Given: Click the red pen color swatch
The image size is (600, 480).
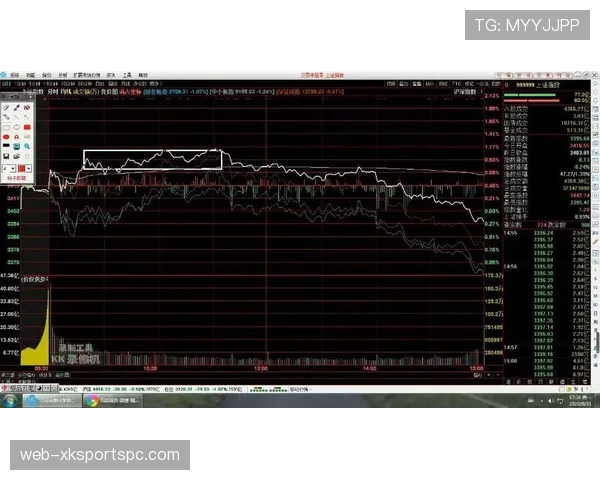Looking at the screenshot, I should [x=21, y=168].
